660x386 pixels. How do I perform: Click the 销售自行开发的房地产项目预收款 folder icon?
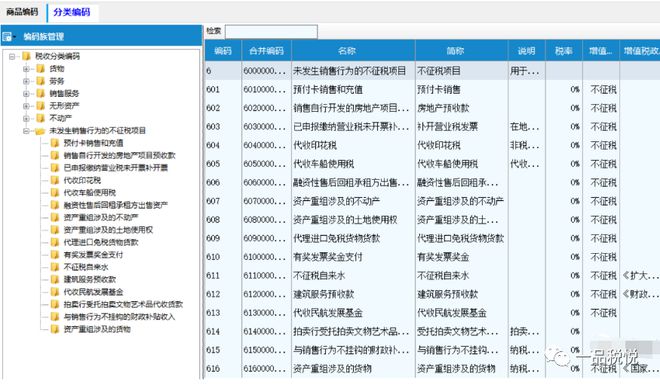pyautogui.click(x=55, y=155)
